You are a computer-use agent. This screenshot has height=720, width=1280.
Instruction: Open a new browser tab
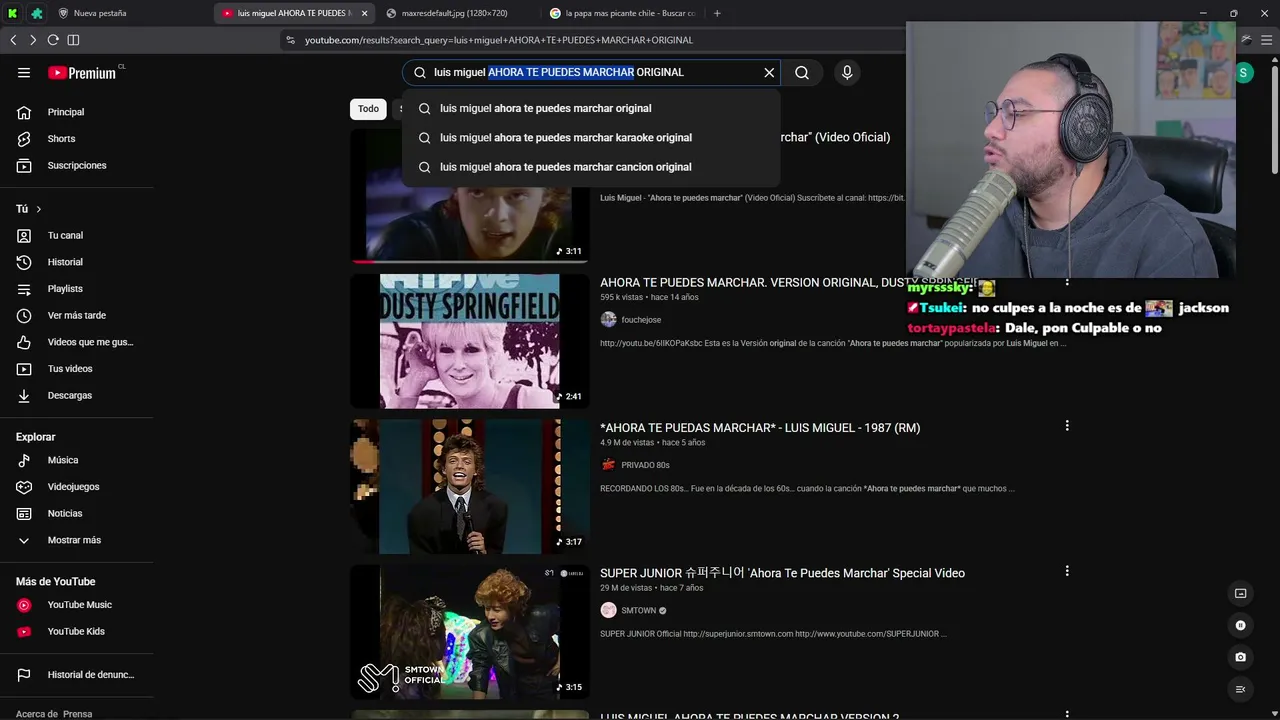pos(717,13)
